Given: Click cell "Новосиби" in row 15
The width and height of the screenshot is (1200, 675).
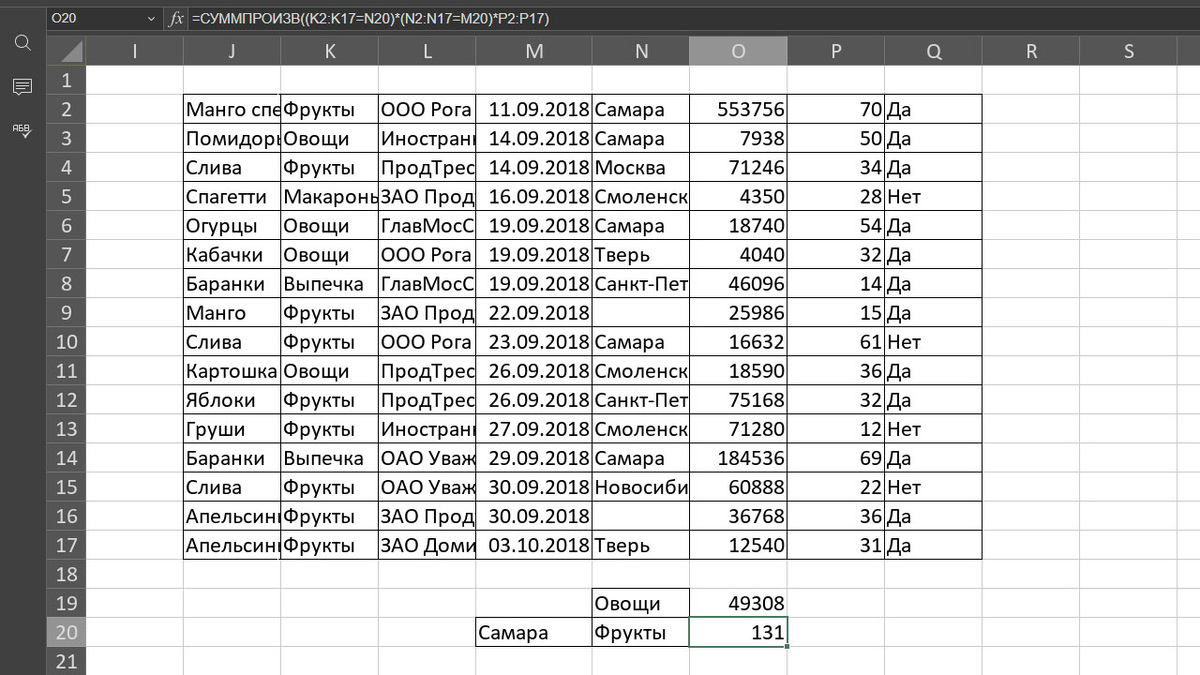Looking at the screenshot, I should tap(640, 487).
